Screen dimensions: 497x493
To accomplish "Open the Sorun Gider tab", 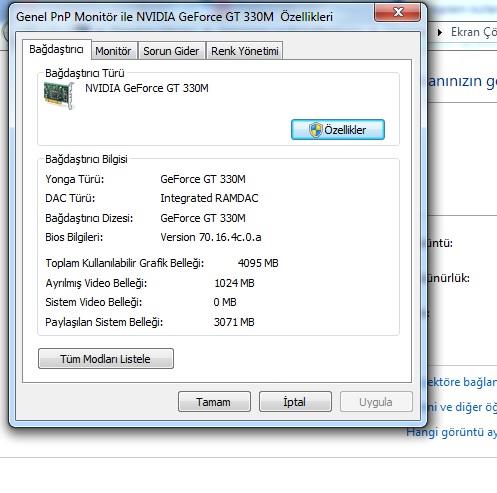I will (171, 51).
